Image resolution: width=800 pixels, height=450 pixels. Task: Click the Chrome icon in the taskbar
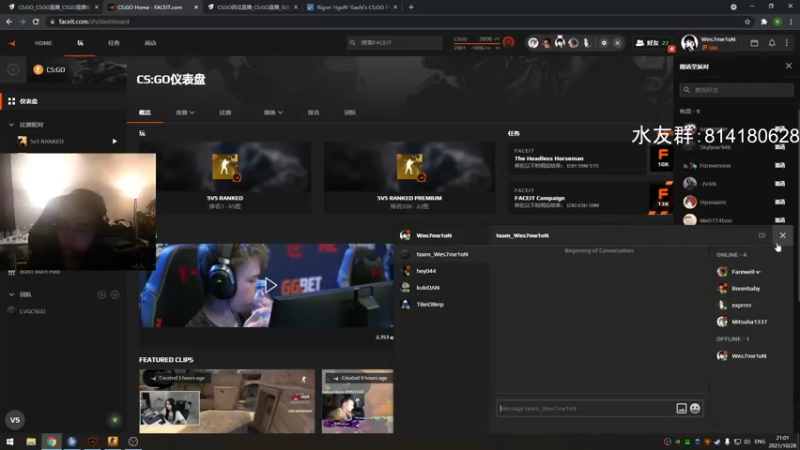tap(52, 441)
